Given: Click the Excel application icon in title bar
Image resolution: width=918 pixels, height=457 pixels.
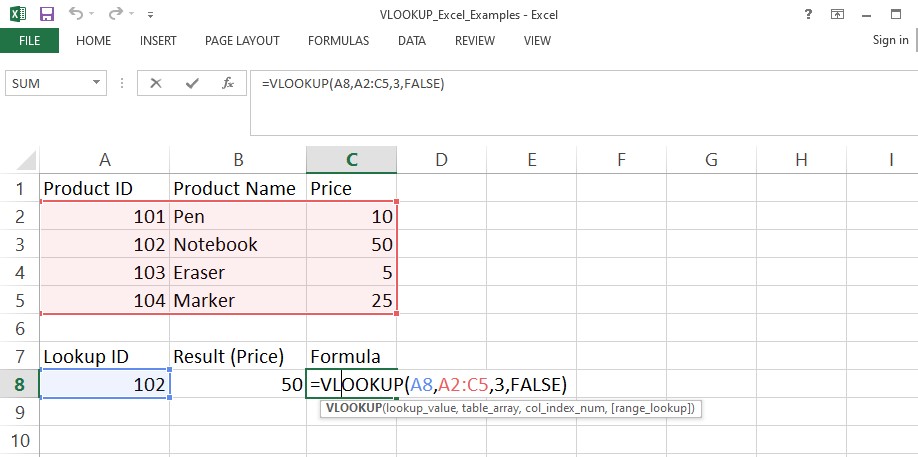Looking at the screenshot, I should [x=17, y=14].
